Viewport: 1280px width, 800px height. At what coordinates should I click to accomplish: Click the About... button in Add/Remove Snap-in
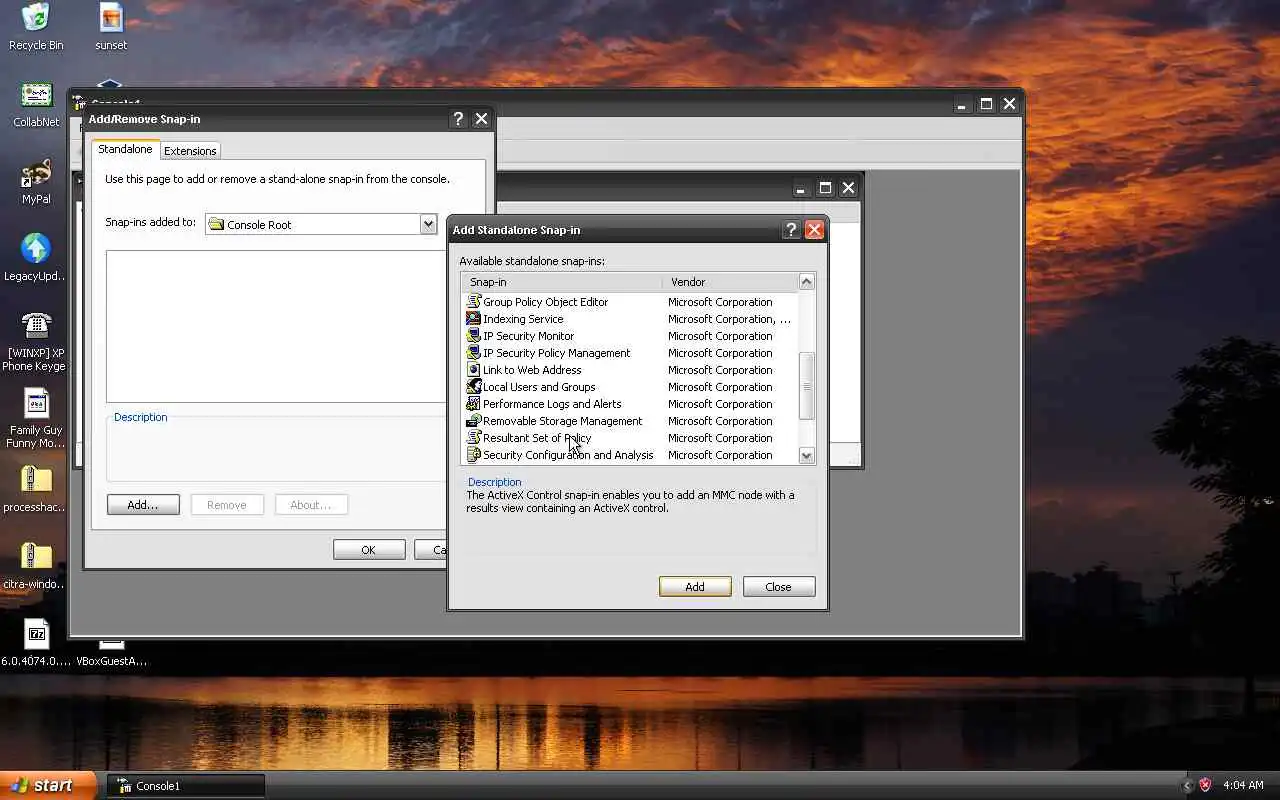[311, 505]
